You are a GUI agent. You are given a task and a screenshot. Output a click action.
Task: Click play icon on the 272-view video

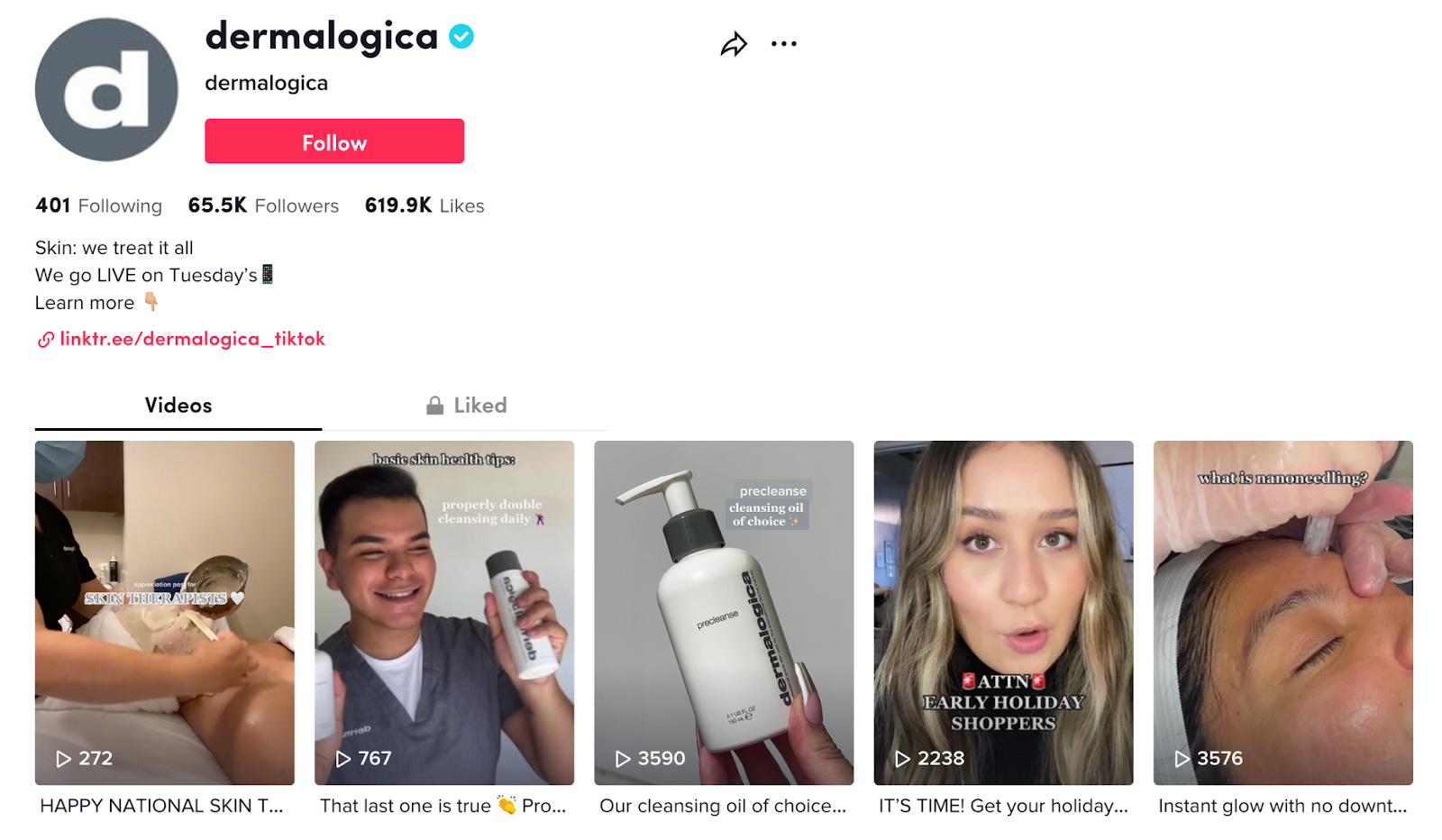coord(63,759)
